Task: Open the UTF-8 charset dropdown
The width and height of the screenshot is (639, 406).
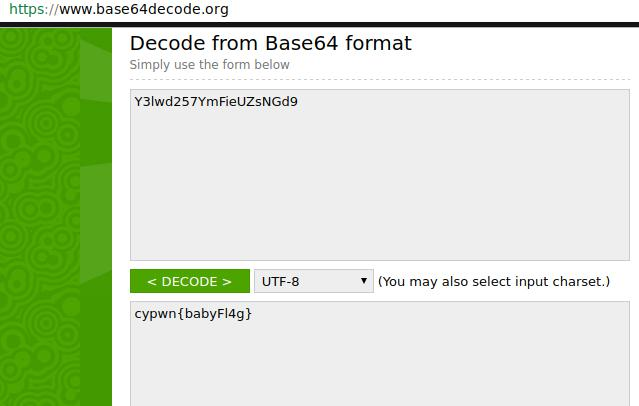Action: (x=314, y=281)
